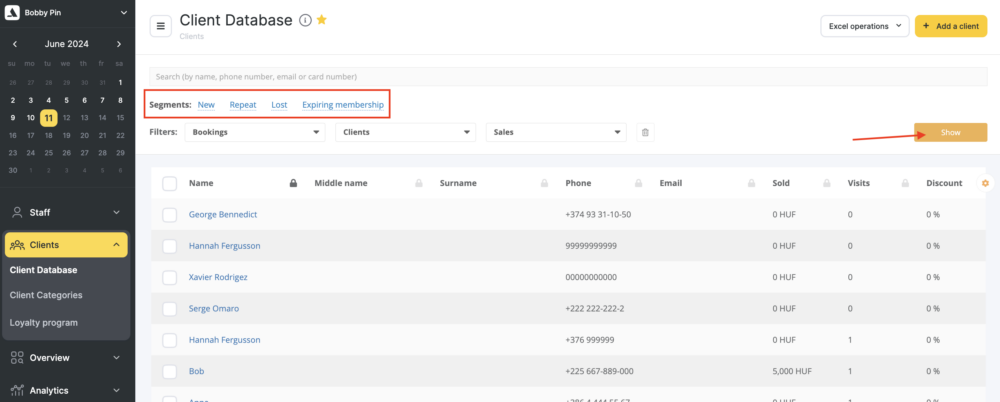
Task: Toggle the yellow favorite star
Action: tap(322, 20)
